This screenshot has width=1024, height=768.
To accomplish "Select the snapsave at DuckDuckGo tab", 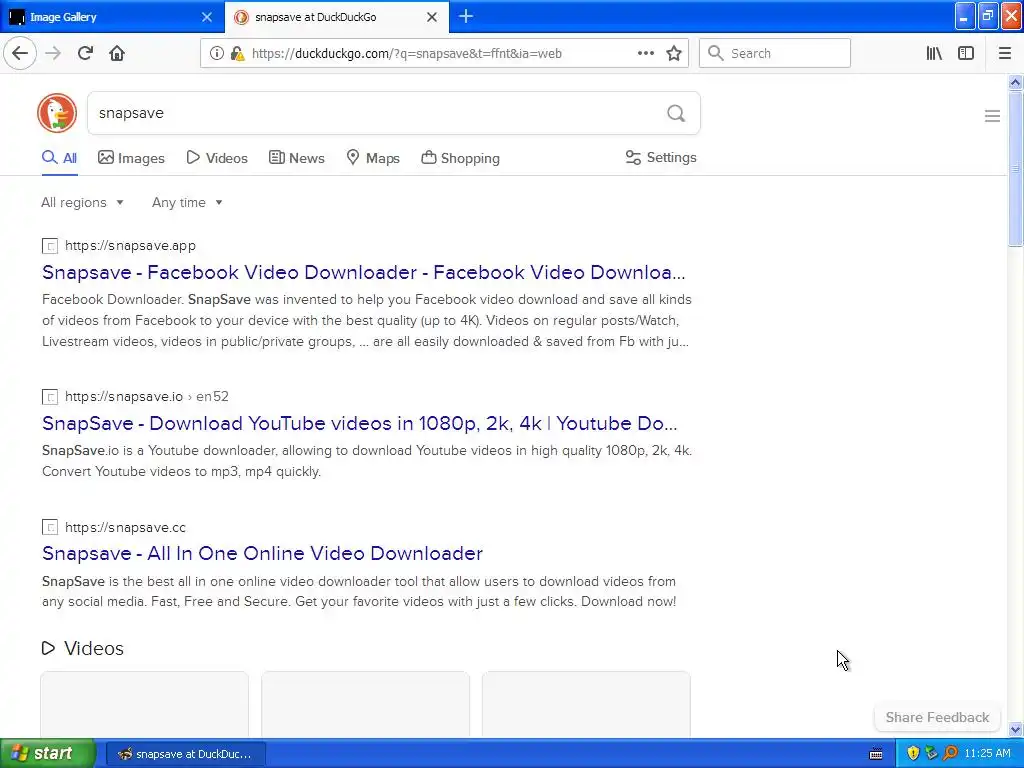I will click(x=337, y=17).
